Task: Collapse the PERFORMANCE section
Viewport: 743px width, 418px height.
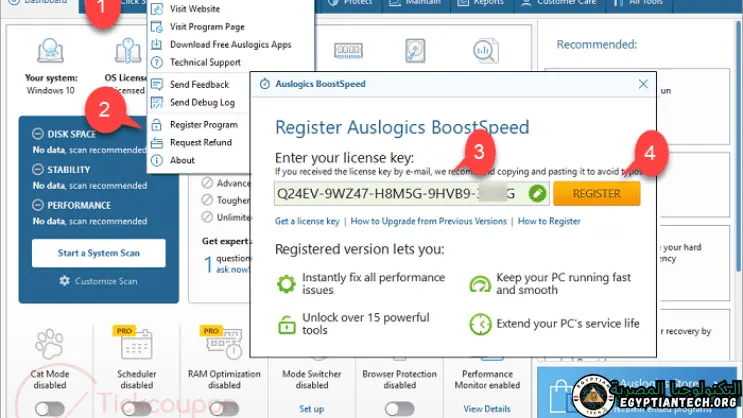Action: tap(38, 205)
